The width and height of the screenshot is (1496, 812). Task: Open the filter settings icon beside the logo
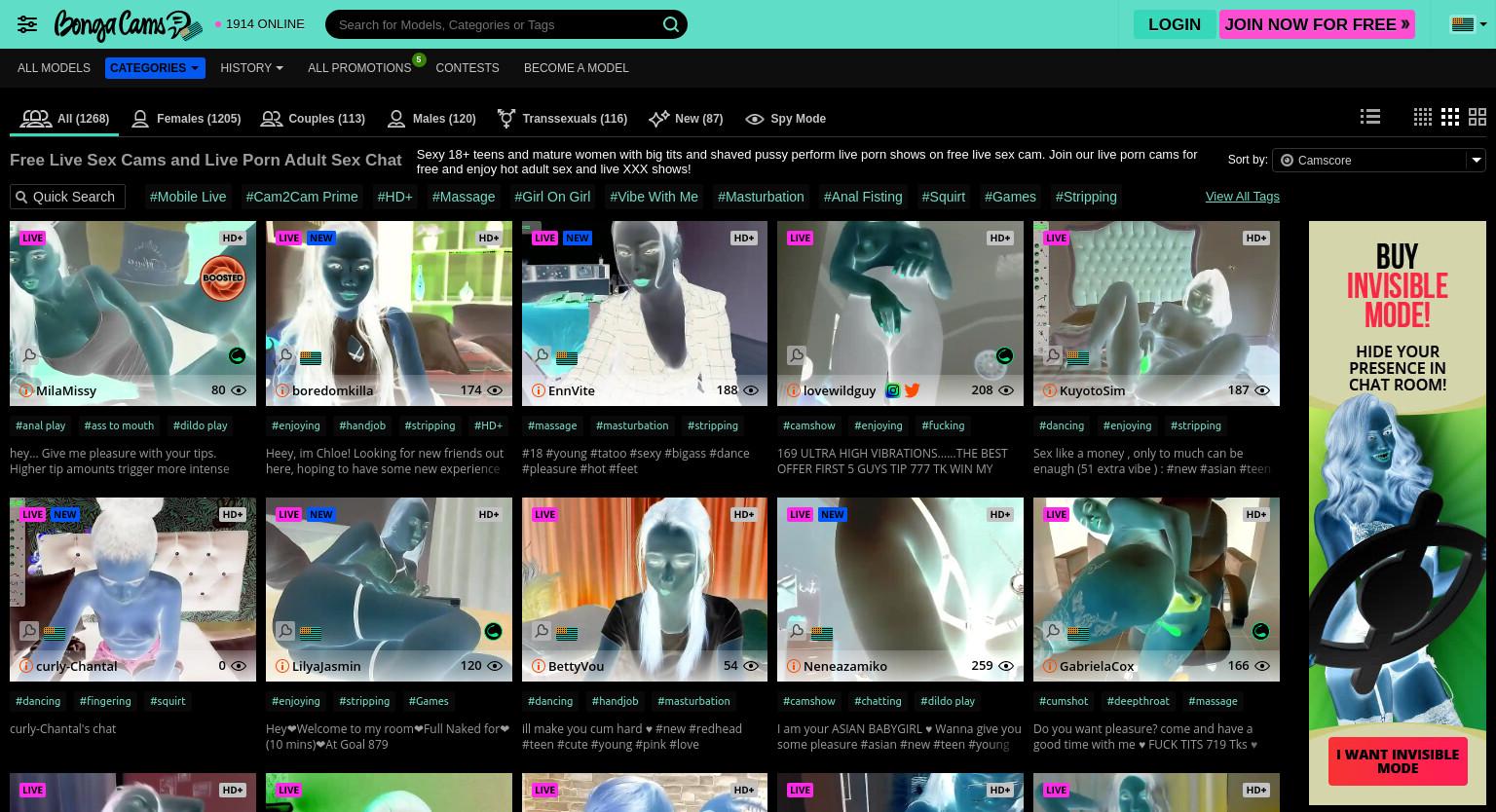tap(27, 24)
